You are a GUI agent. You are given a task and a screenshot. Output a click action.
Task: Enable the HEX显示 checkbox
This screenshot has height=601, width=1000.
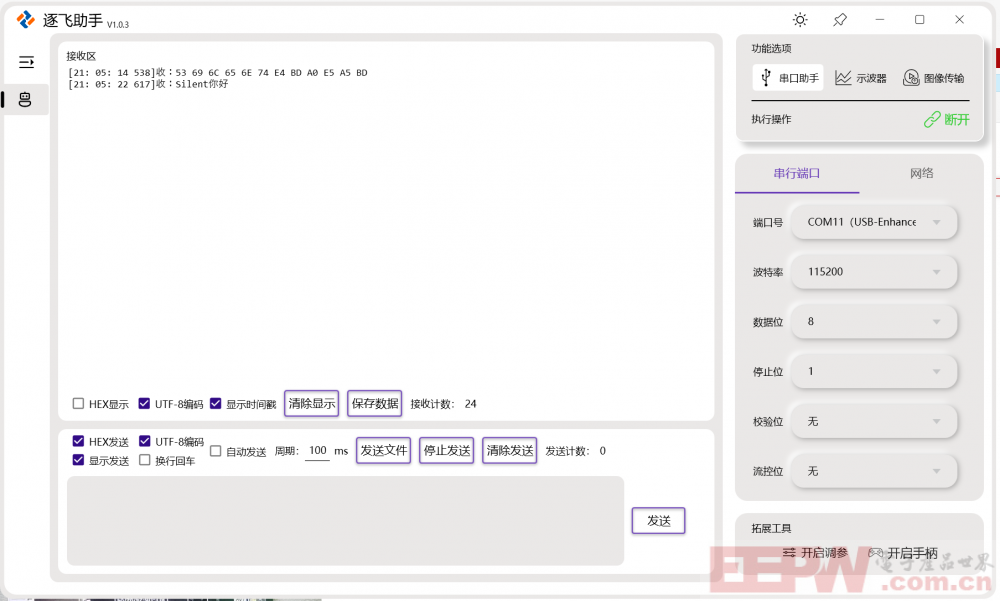coord(78,403)
